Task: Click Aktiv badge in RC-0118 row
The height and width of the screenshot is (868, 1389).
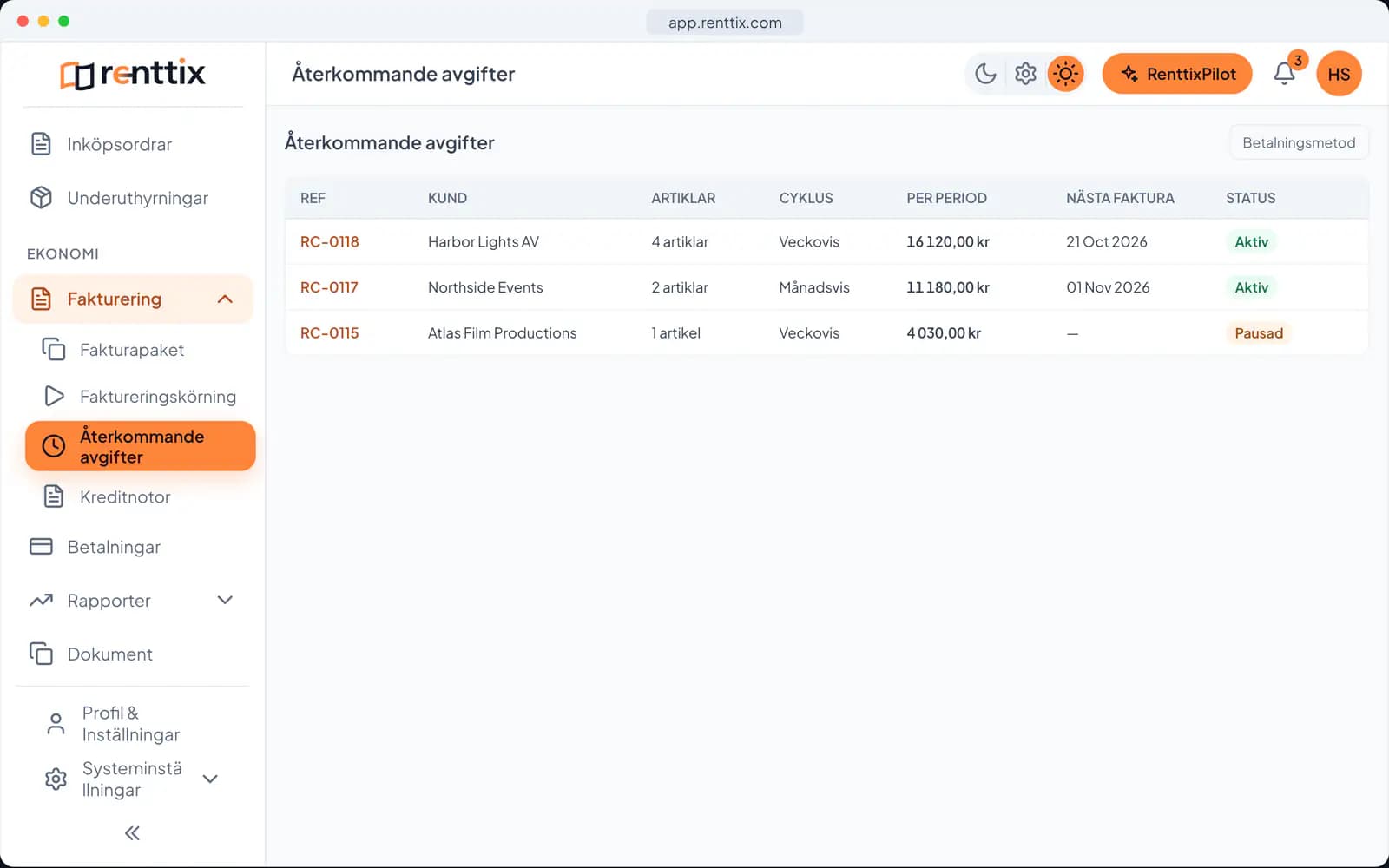Action: pos(1251,242)
